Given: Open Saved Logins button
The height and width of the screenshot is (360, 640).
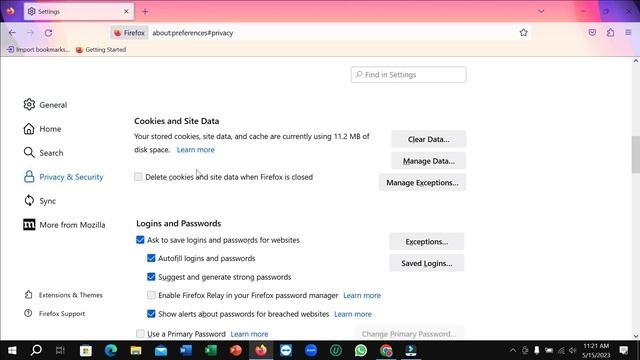Looking at the screenshot, I should (x=427, y=263).
